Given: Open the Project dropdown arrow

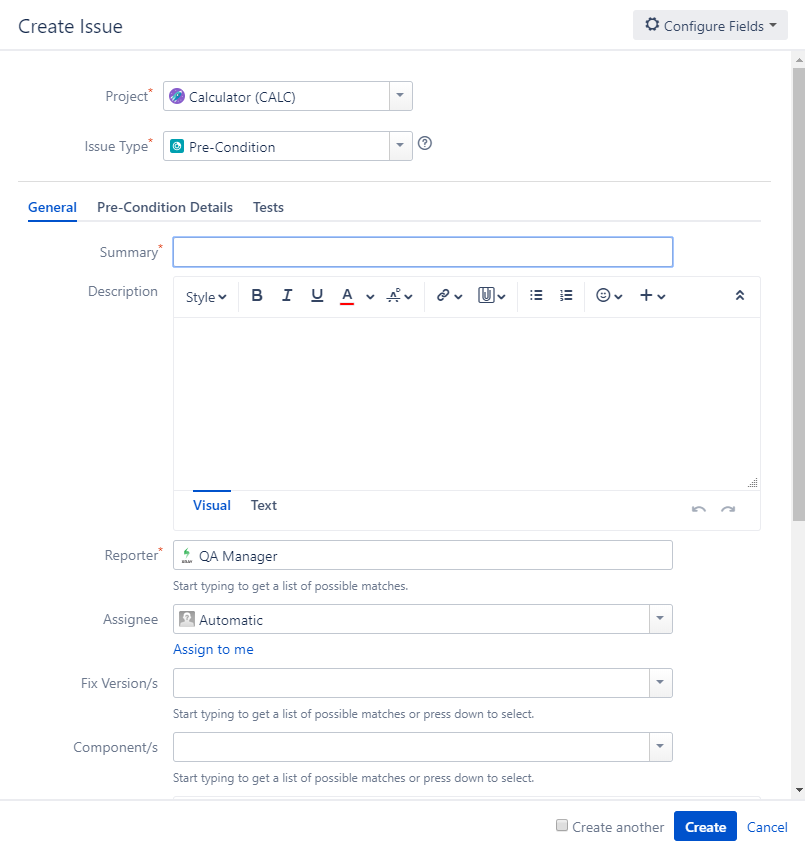Looking at the screenshot, I should click(400, 96).
